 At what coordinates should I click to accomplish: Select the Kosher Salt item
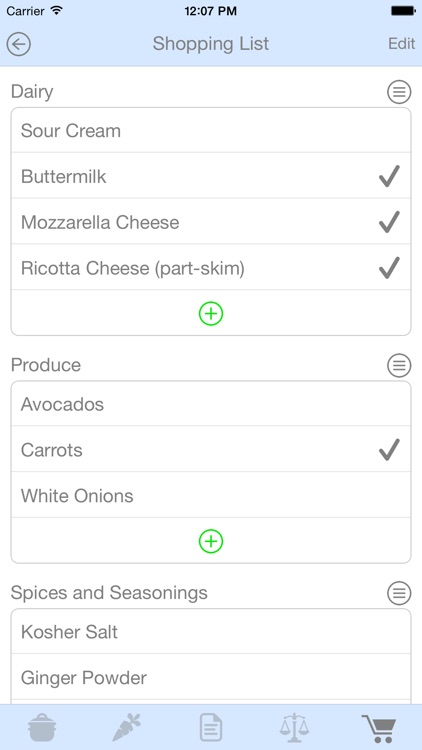211,632
